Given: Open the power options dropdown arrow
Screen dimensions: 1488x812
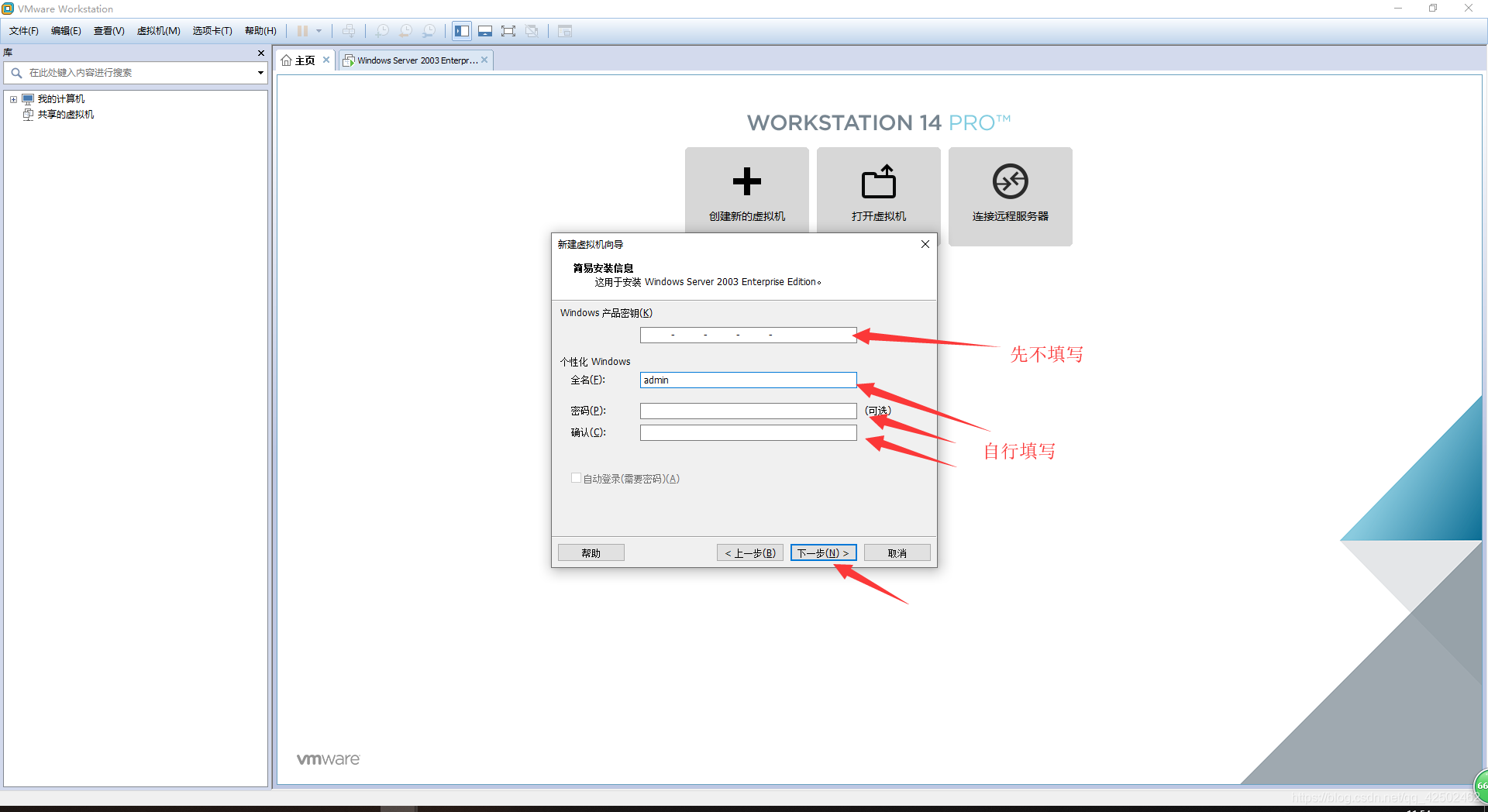Looking at the screenshot, I should [x=319, y=31].
